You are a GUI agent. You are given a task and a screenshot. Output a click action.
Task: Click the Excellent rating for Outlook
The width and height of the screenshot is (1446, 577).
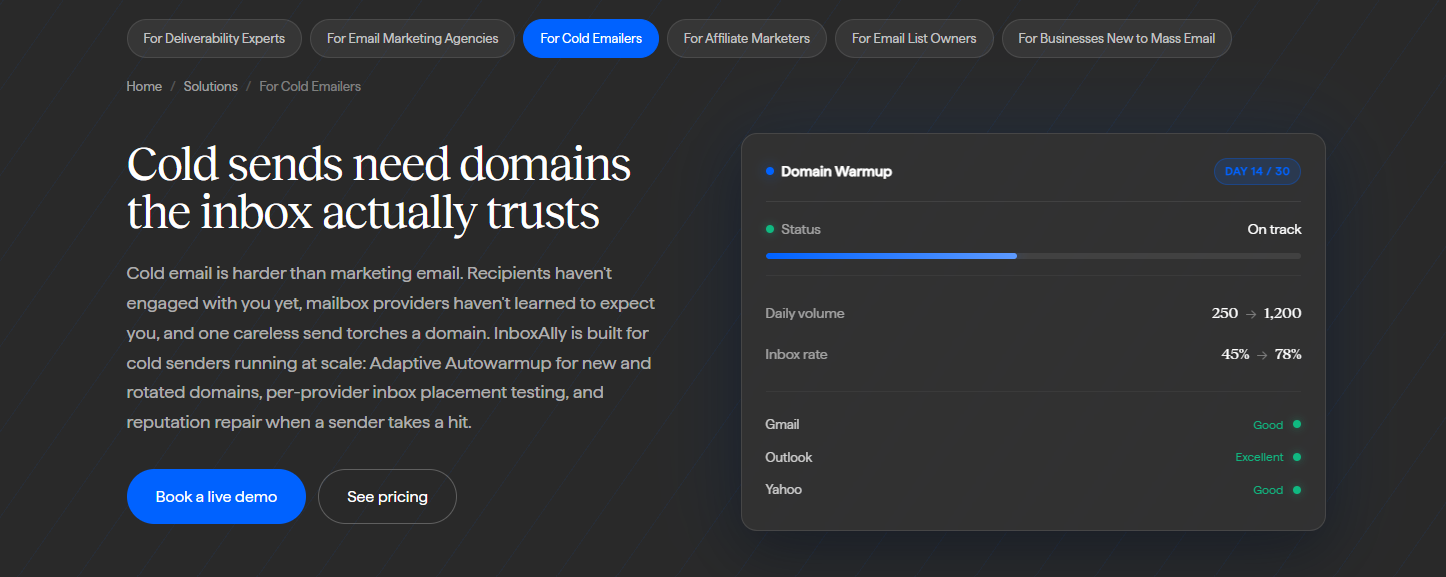click(1259, 457)
